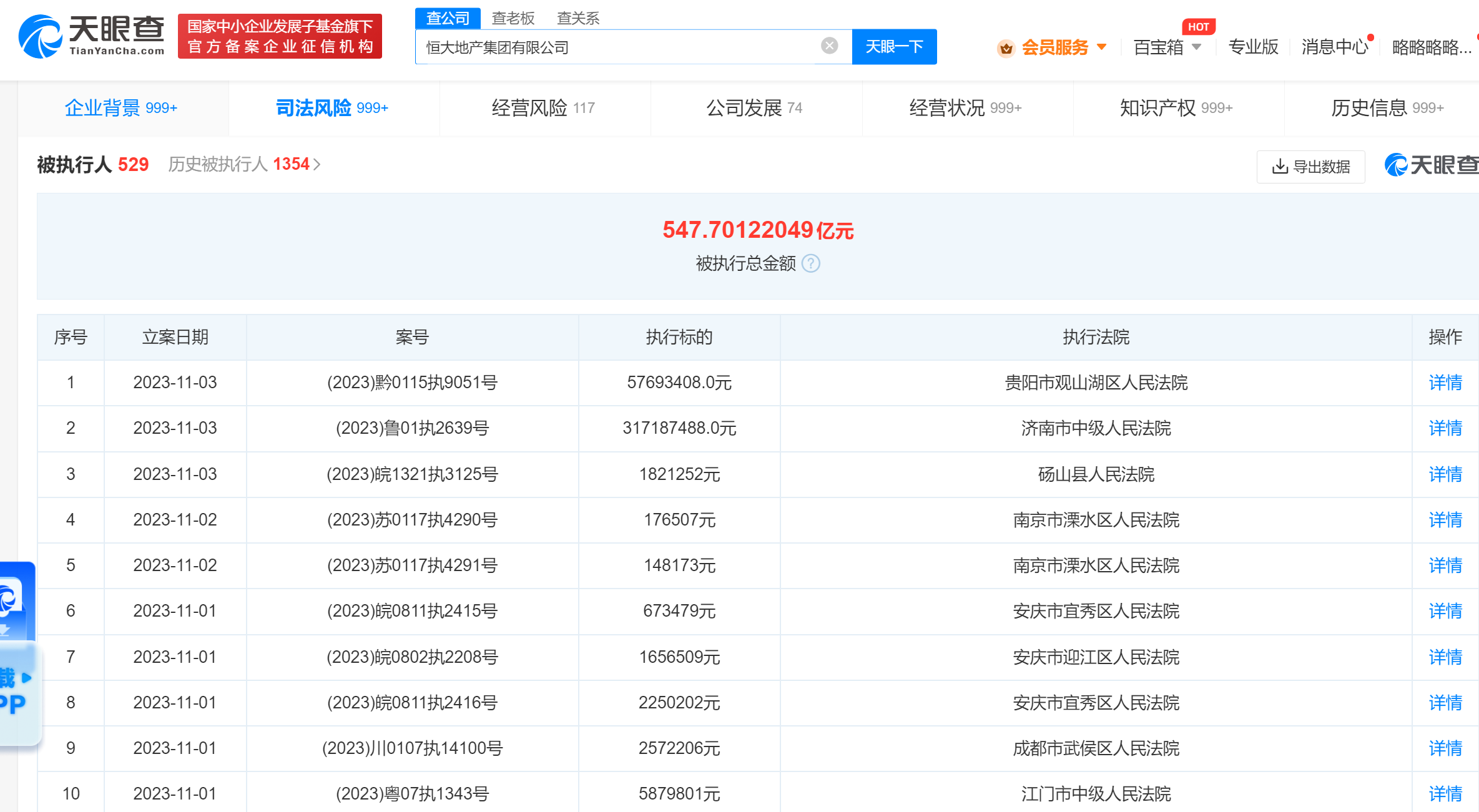Click the 案号 column header
Viewport: 1479px width, 812px height.
pyautogui.click(x=412, y=337)
